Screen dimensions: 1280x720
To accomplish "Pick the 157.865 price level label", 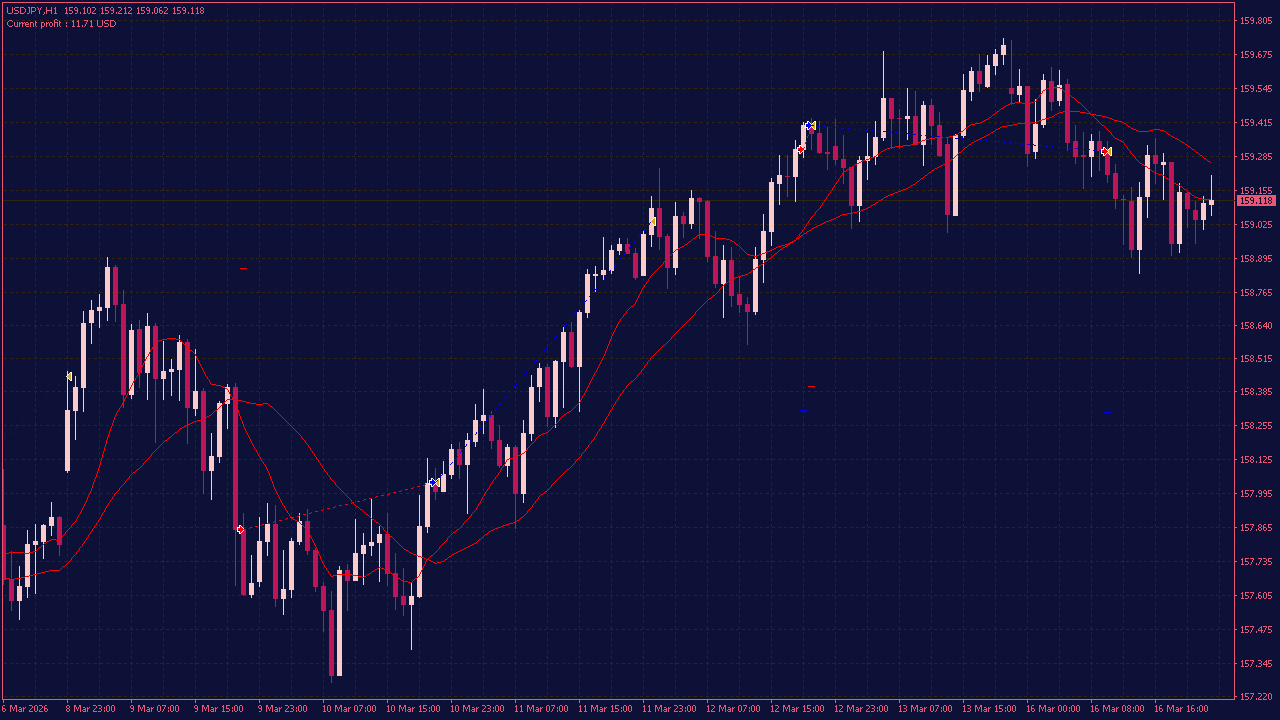I will [x=1256, y=528].
